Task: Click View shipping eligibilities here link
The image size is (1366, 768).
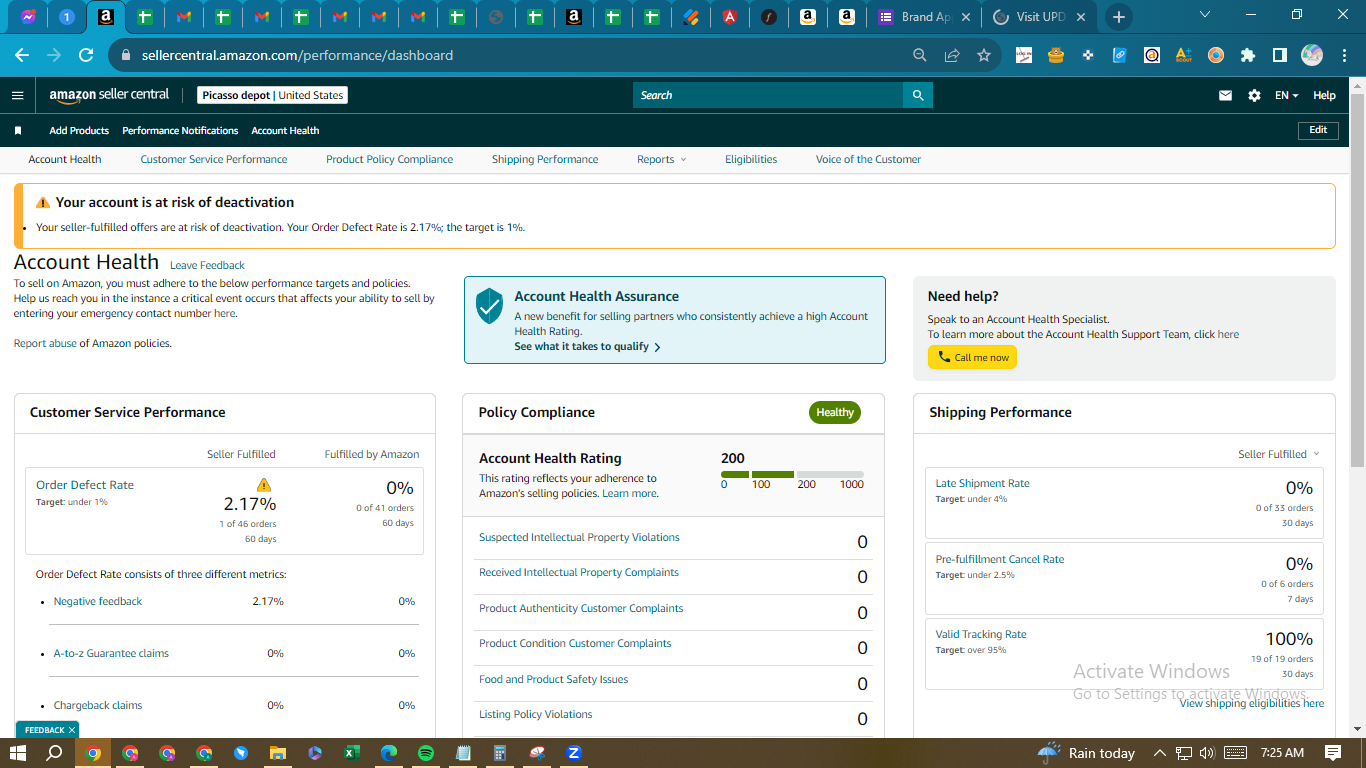Action: click(x=1251, y=703)
